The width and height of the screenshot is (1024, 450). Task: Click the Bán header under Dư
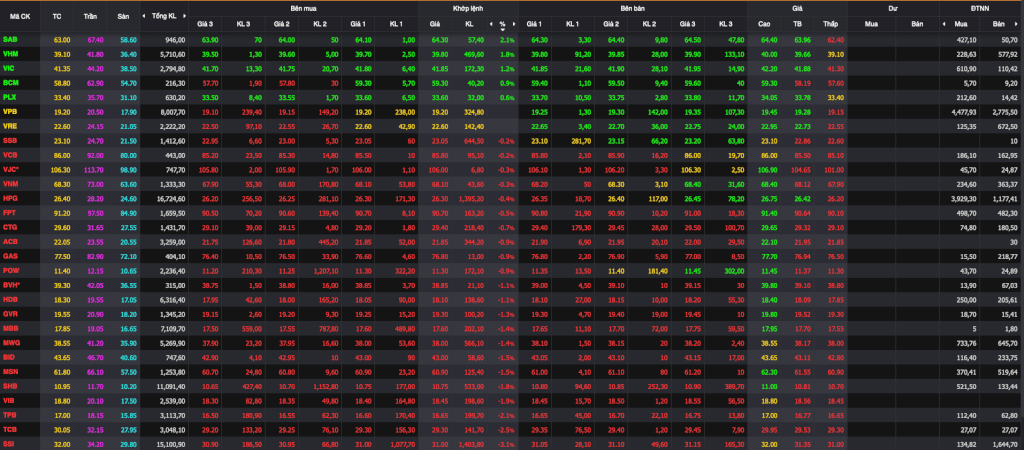(x=918, y=24)
